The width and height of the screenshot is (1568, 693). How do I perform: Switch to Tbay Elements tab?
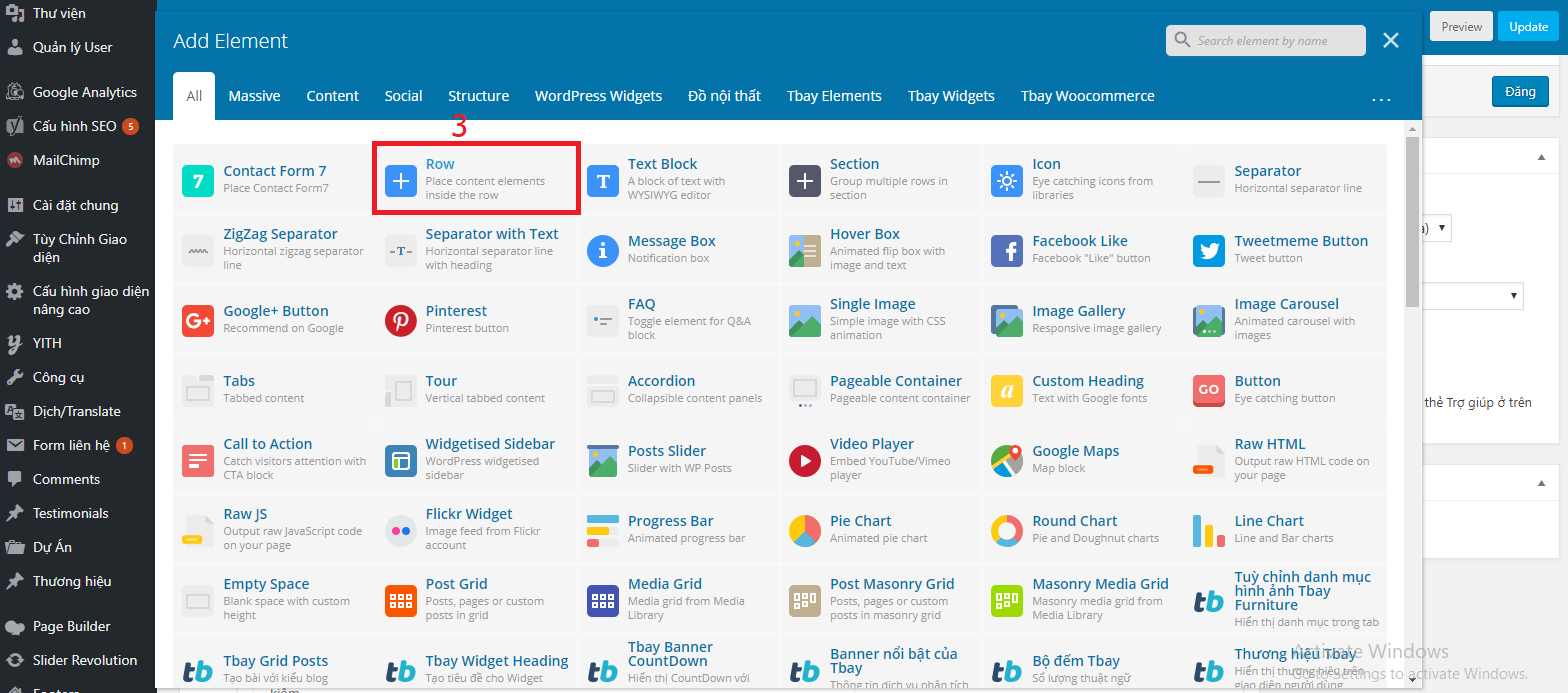coord(834,96)
